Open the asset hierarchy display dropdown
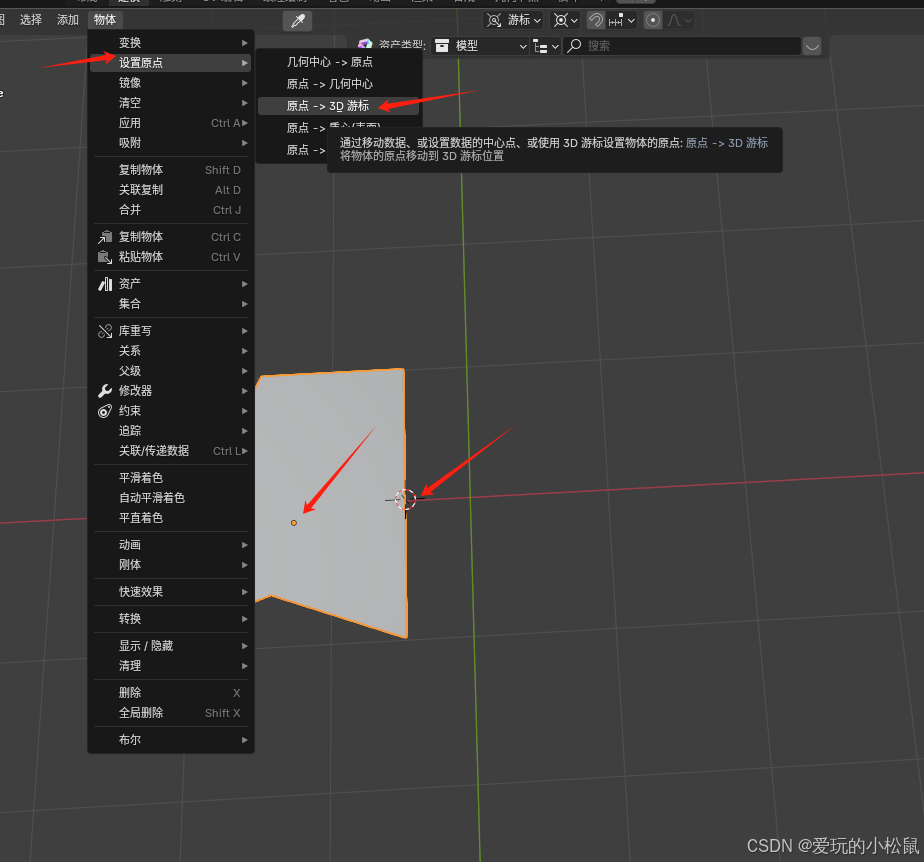Screen dimensions: 924x862 (x=546, y=46)
